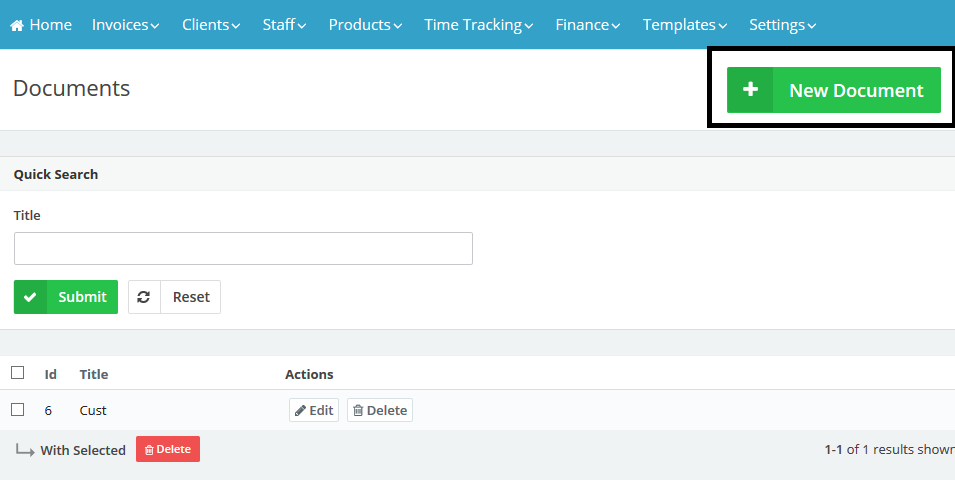Expand the Time Tracking dropdown
Image resolution: width=955 pixels, height=480 pixels.
[x=479, y=25]
